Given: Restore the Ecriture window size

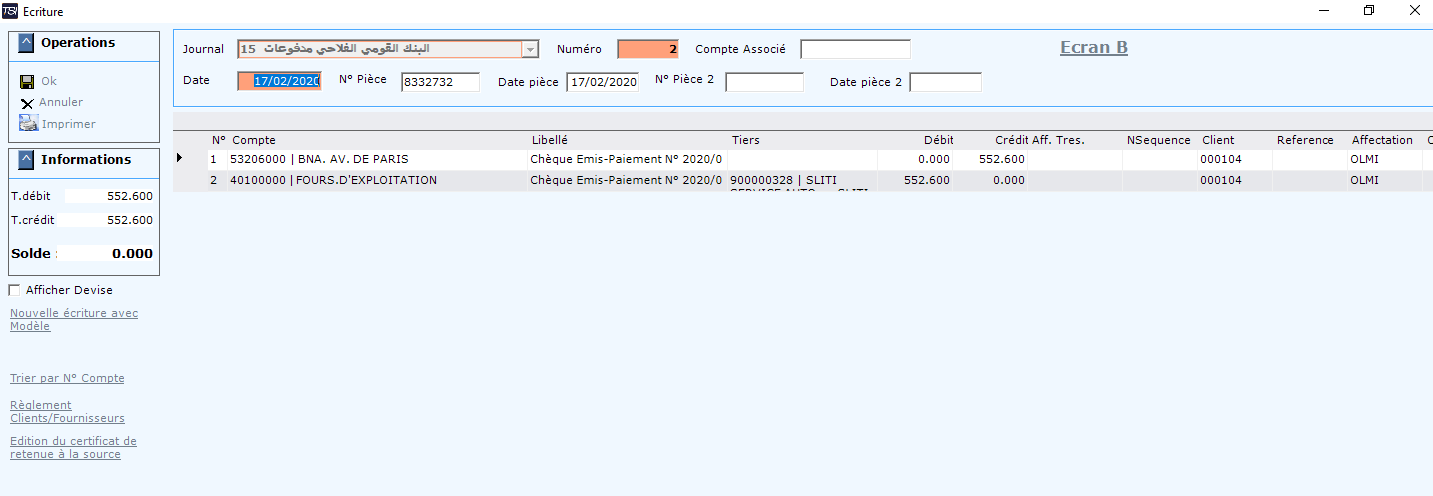Looking at the screenshot, I should coord(1369,10).
